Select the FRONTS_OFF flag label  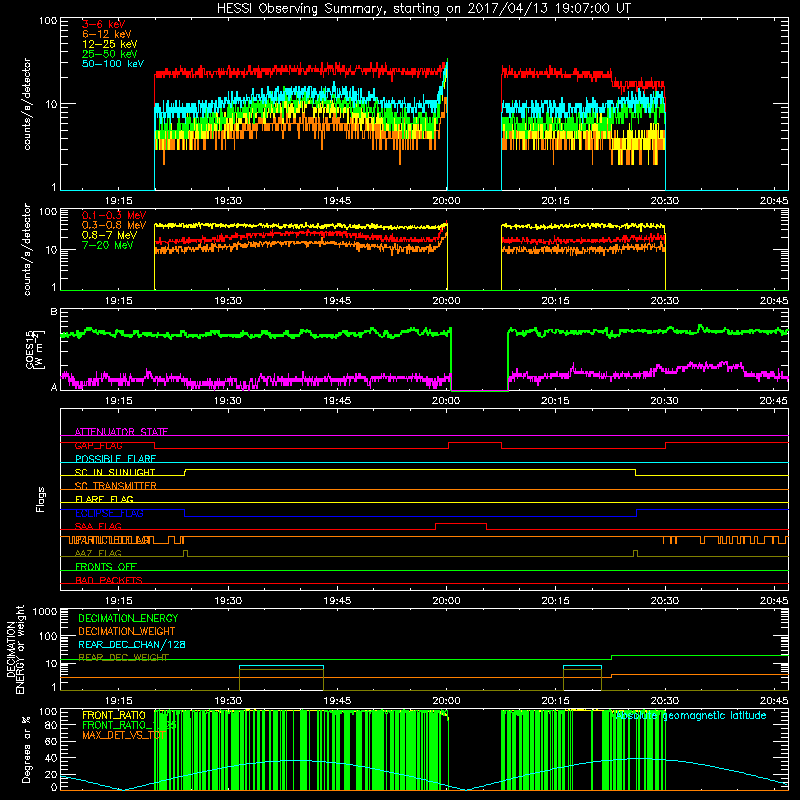click(106, 566)
